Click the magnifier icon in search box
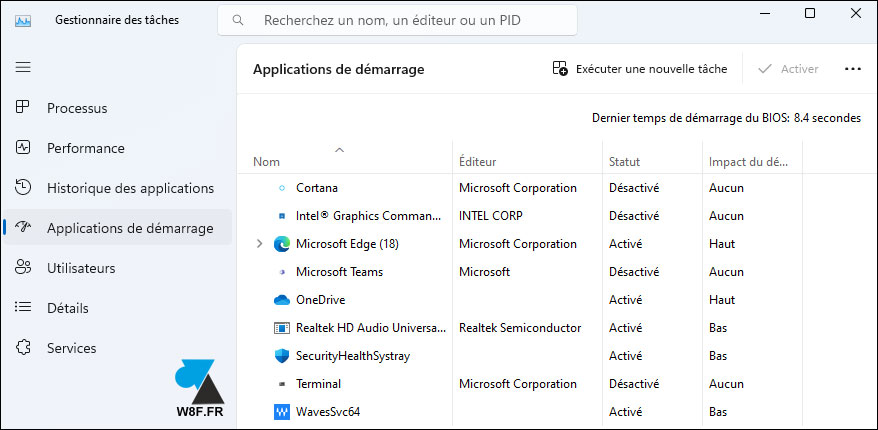The image size is (878, 430). pos(238,20)
